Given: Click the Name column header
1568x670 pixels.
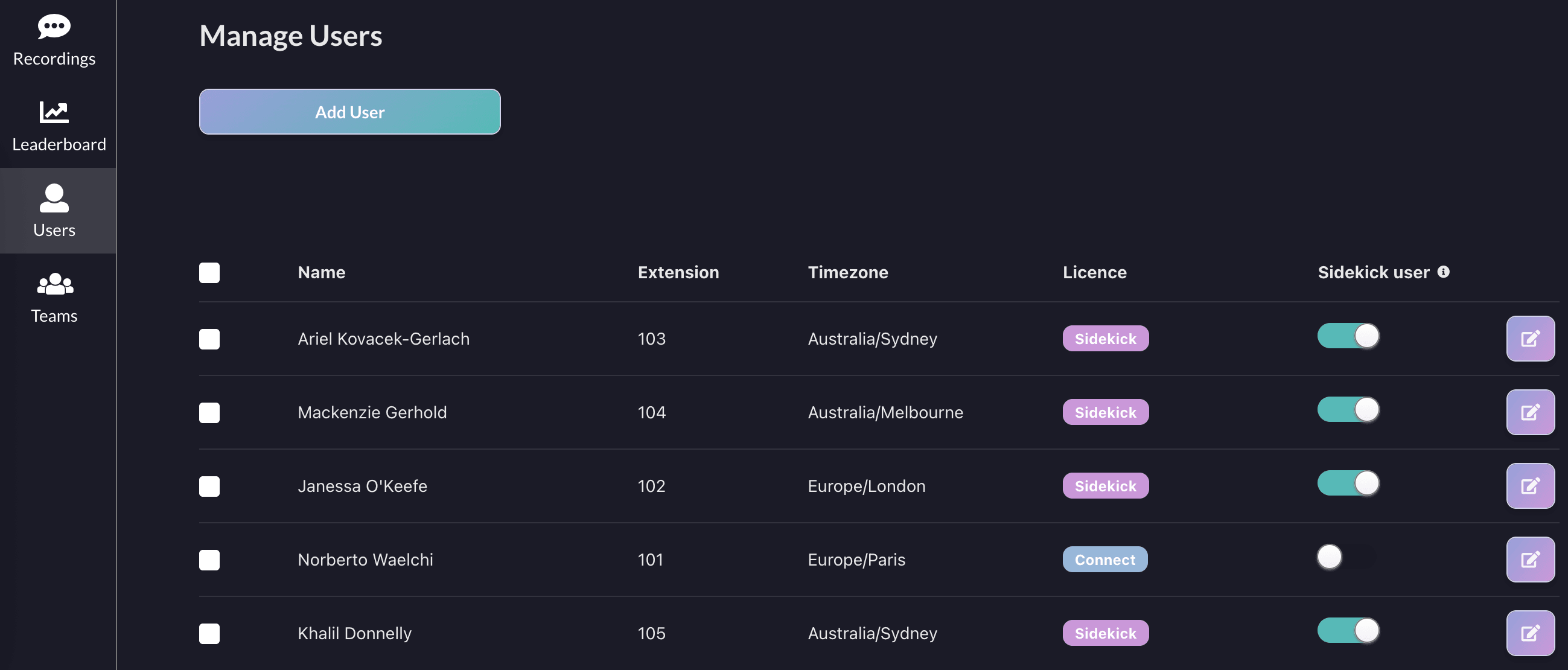Looking at the screenshot, I should pyautogui.click(x=322, y=273).
